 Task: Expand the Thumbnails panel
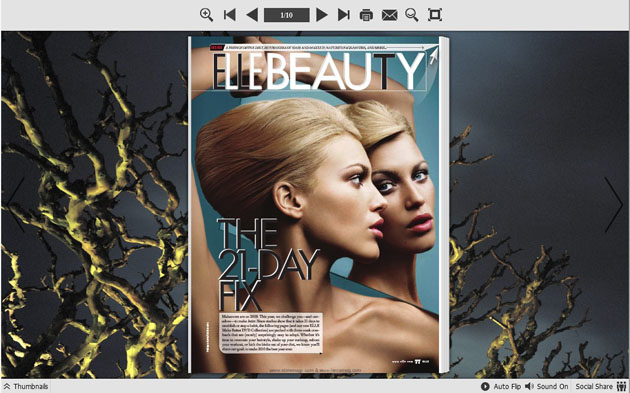coord(26,386)
